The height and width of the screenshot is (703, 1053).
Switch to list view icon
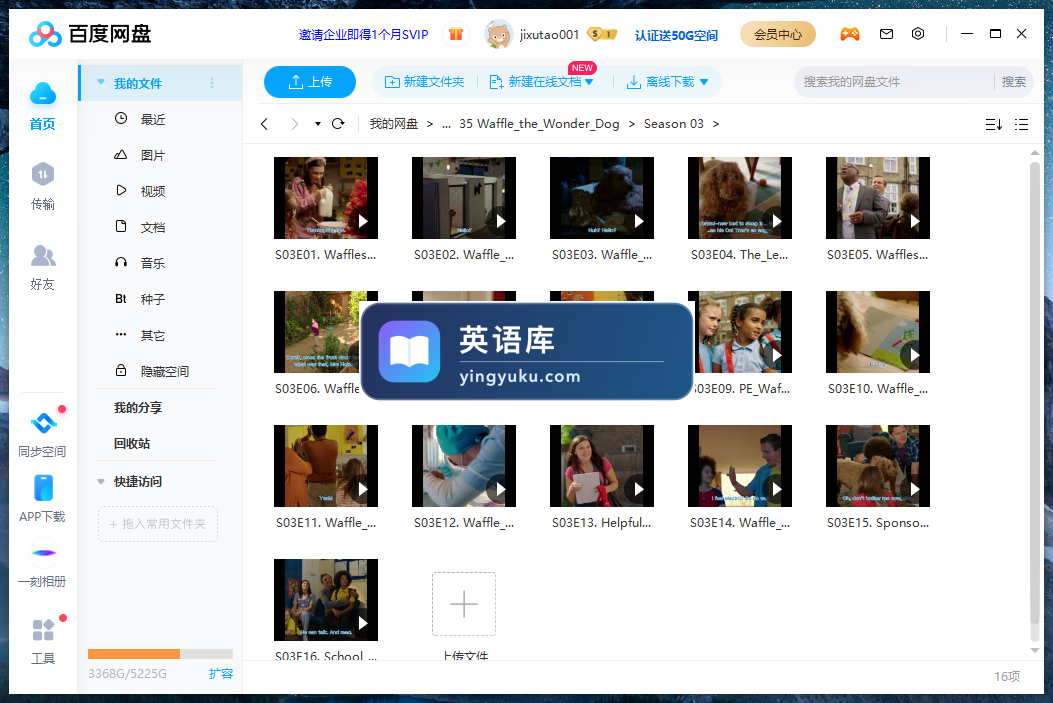point(1021,124)
